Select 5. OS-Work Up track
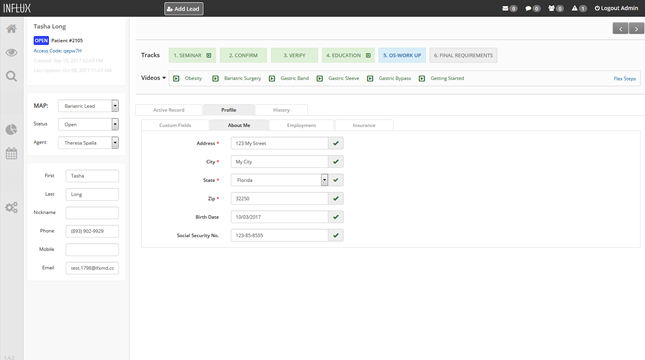645x360 pixels. click(x=402, y=55)
